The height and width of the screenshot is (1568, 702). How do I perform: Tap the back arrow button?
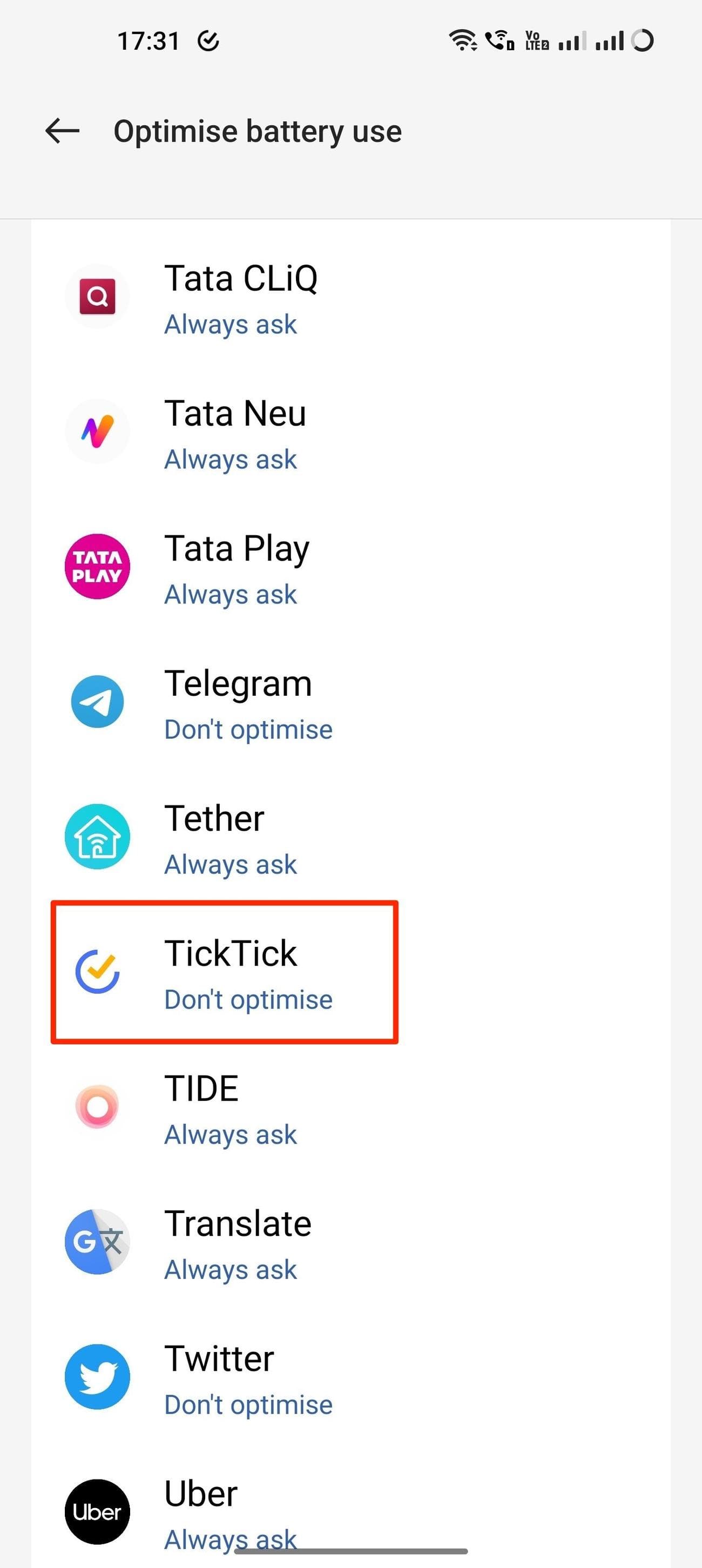tap(62, 131)
